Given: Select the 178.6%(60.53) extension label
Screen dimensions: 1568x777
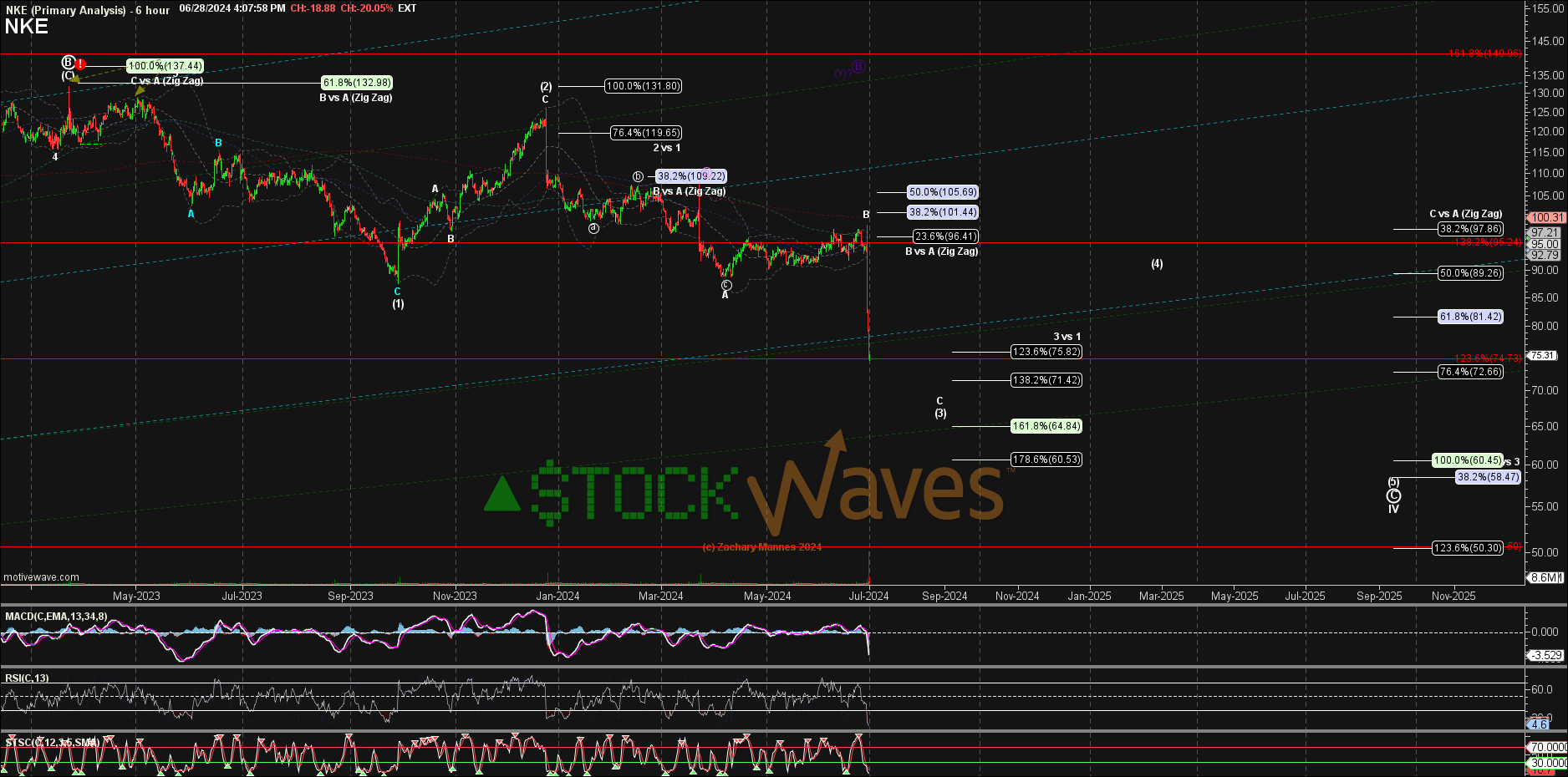Looking at the screenshot, I should (1046, 460).
